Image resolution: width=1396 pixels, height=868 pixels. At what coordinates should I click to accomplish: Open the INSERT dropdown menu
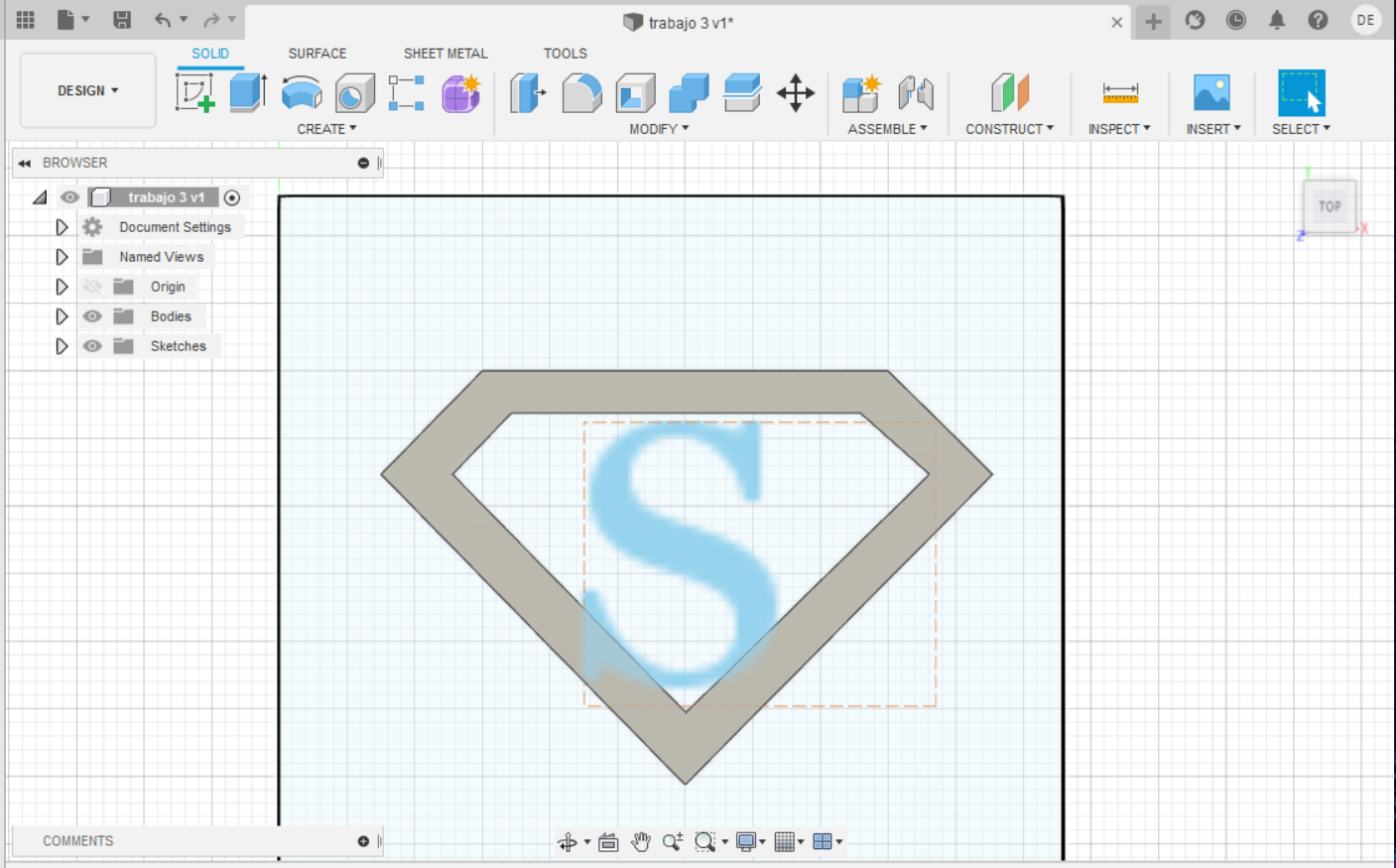(1213, 129)
